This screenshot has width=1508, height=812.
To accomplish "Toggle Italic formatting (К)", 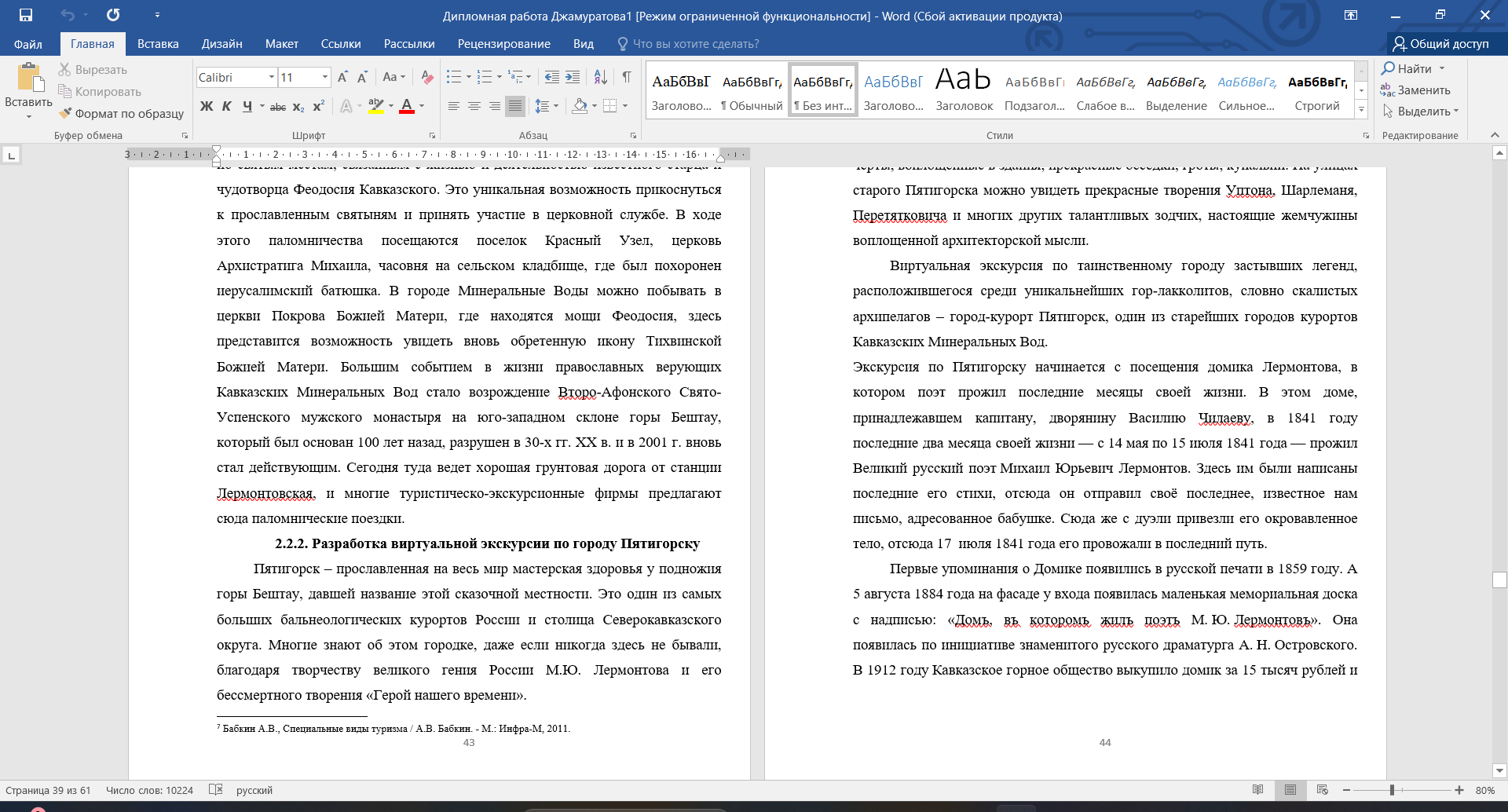I will click(x=226, y=106).
